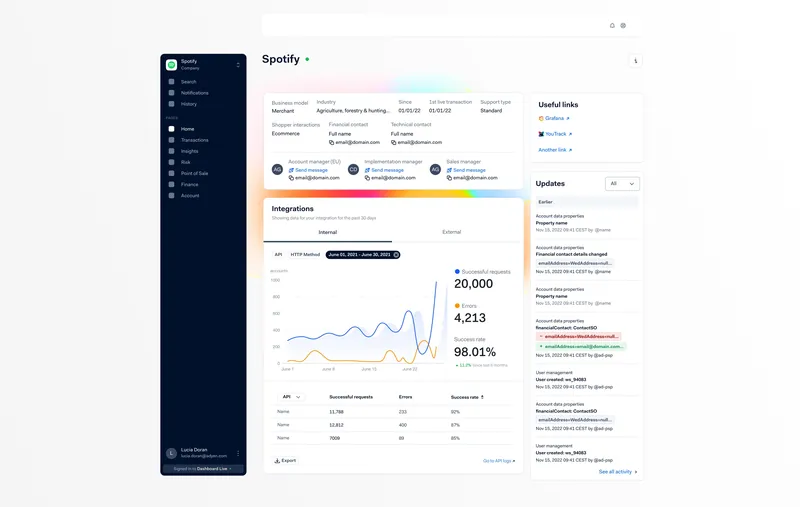Copy the Financial contact email
The image size is (800, 507).
pos(332,143)
